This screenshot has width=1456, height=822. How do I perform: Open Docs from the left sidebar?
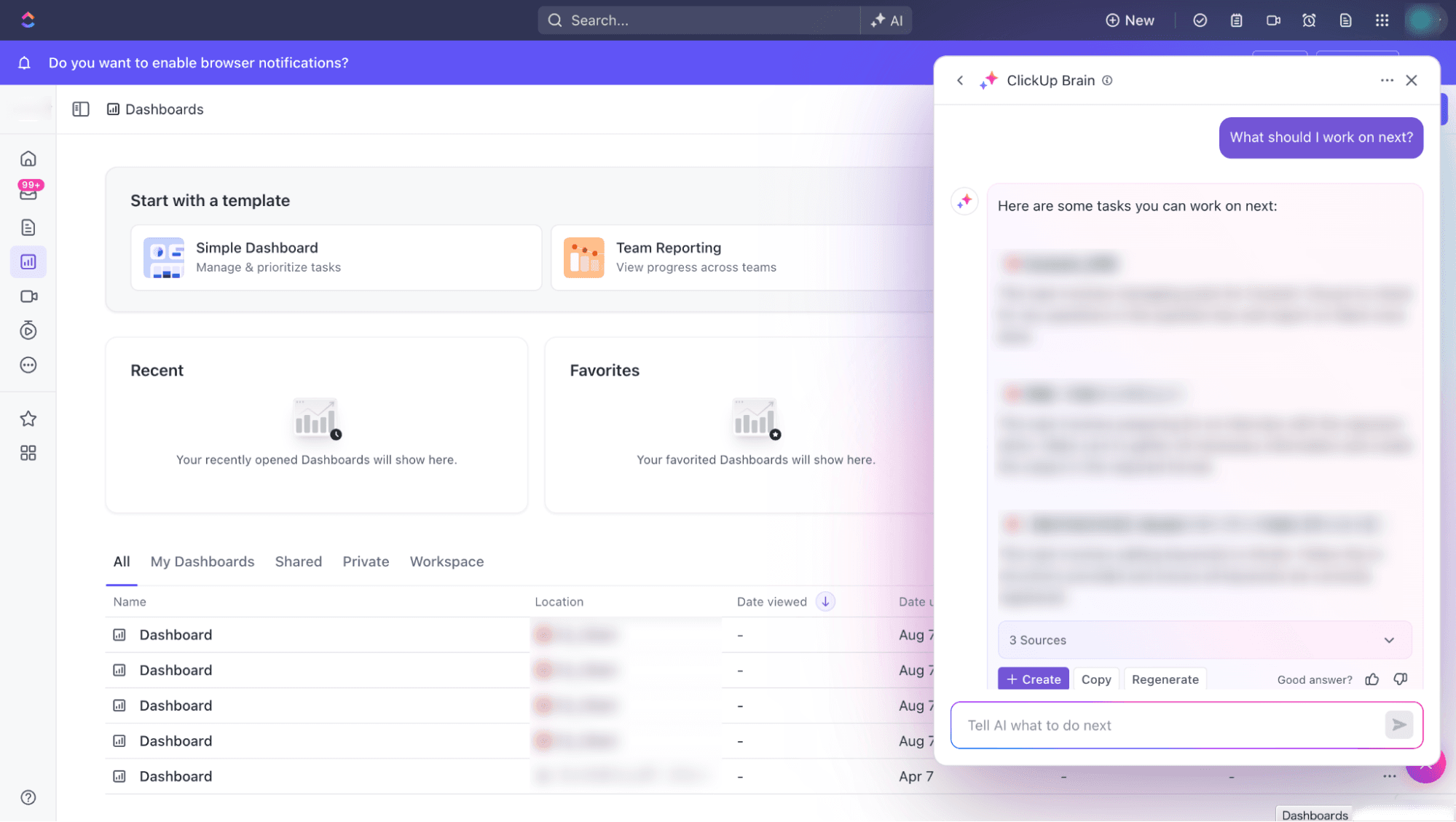coord(28,228)
